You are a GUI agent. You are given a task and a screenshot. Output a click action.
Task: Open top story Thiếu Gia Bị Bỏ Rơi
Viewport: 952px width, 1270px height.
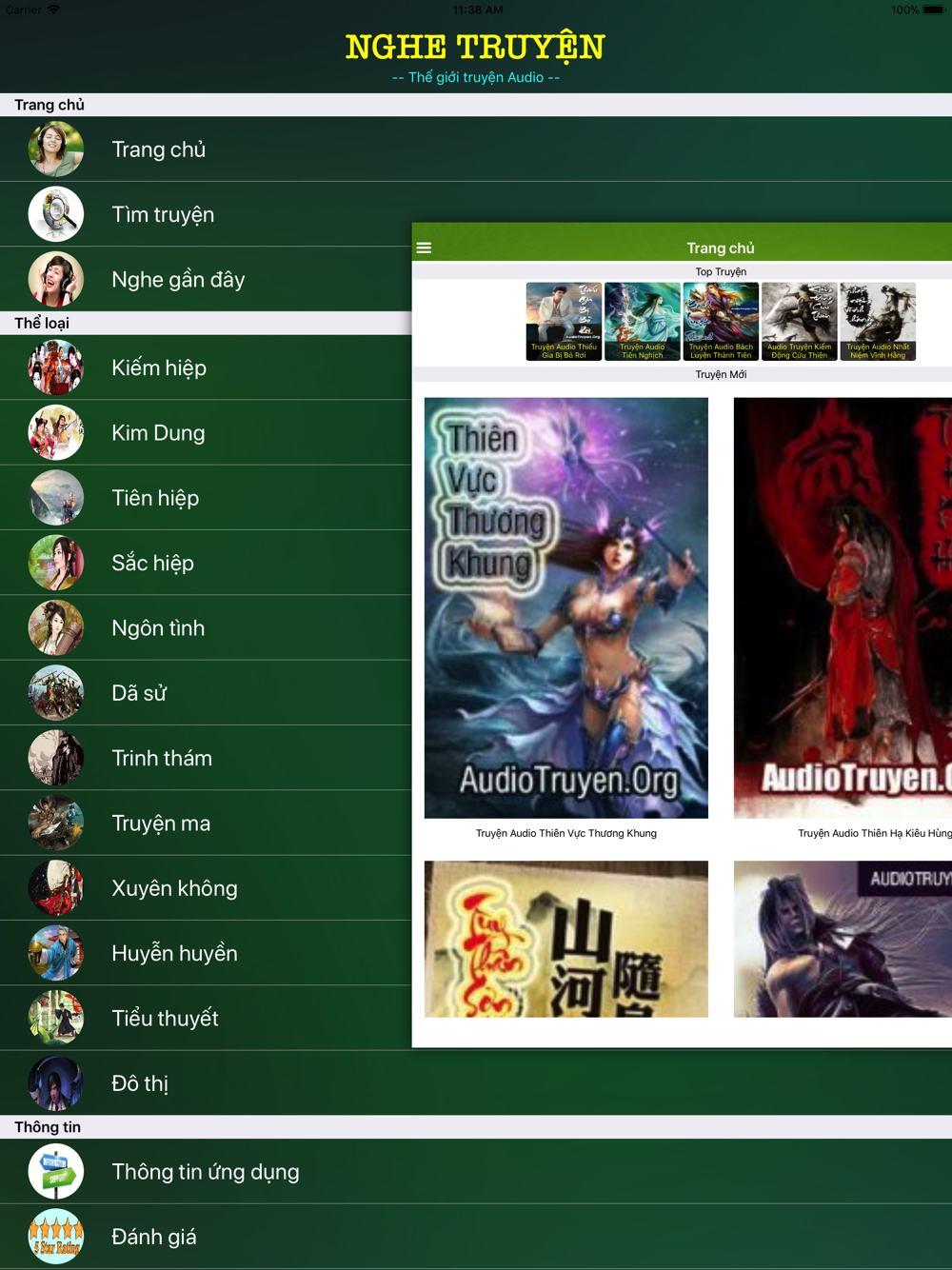564,321
